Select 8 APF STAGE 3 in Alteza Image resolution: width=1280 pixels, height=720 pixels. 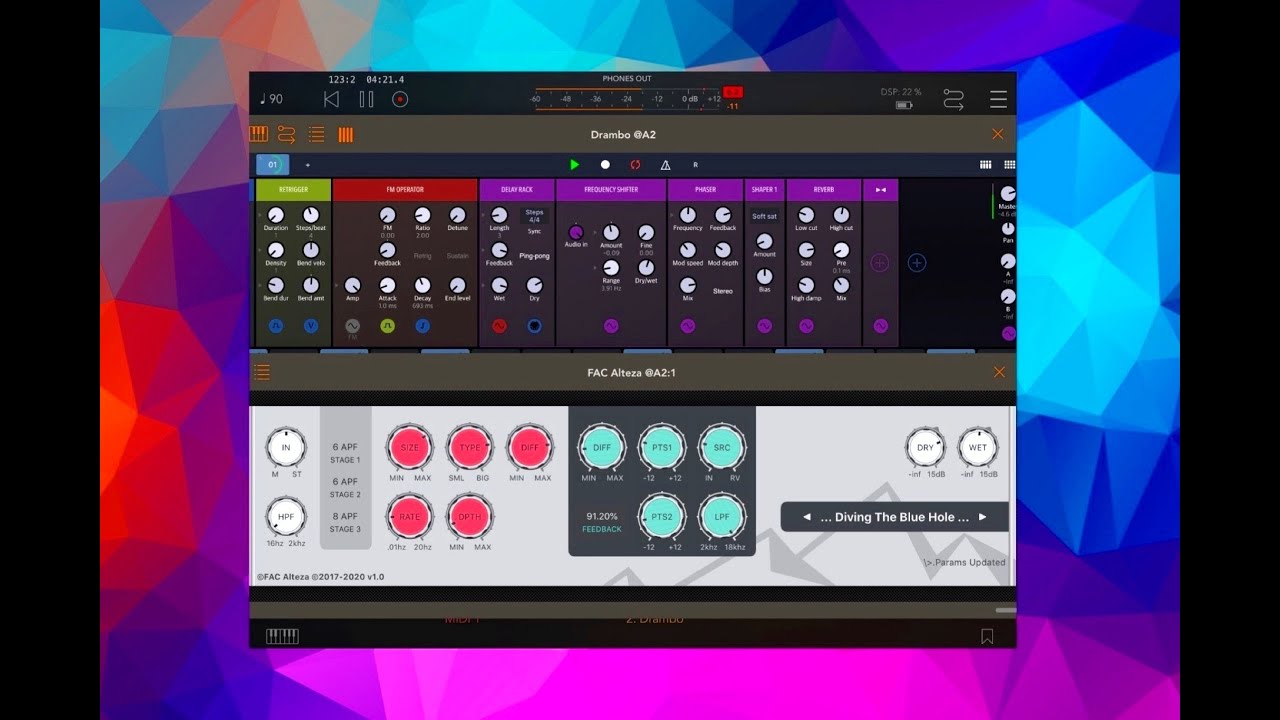(x=345, y=522)
